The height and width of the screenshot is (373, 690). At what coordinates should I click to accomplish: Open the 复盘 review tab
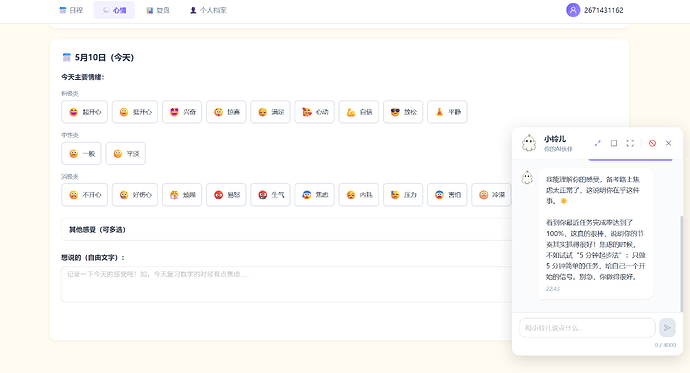click(158, 10)
